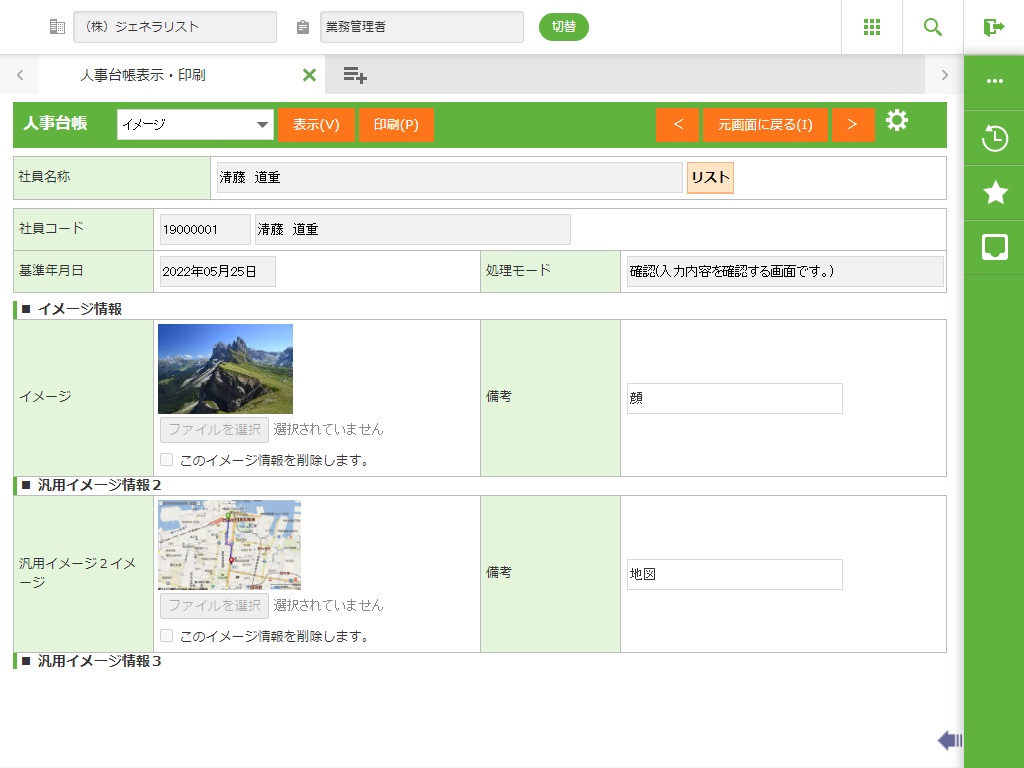Screen dimensions: 1024x768
Task: Click the 元画面に戻る(I) button
Action: pyautogui.click(x=765, y=125)
